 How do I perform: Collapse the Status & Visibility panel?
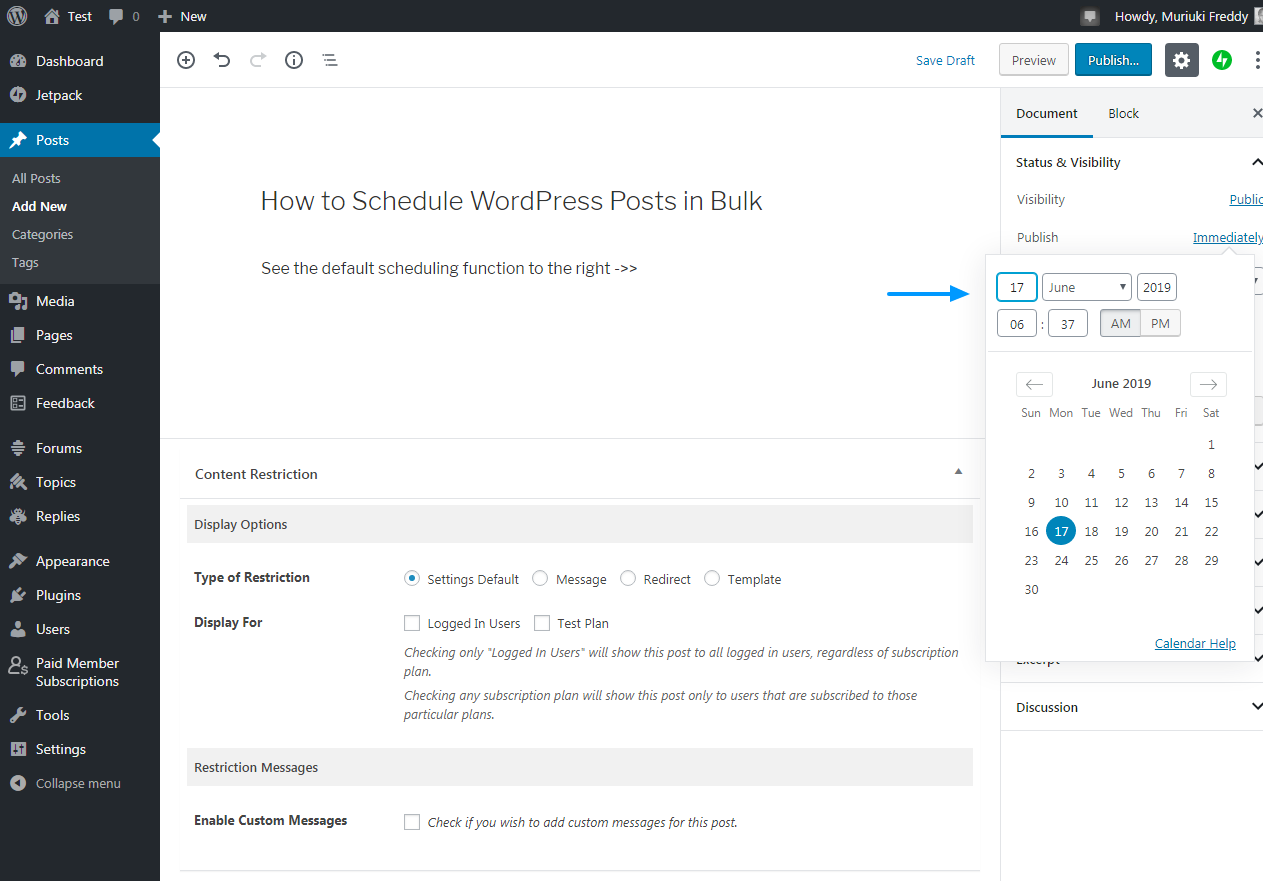[x=1256, y=161]
